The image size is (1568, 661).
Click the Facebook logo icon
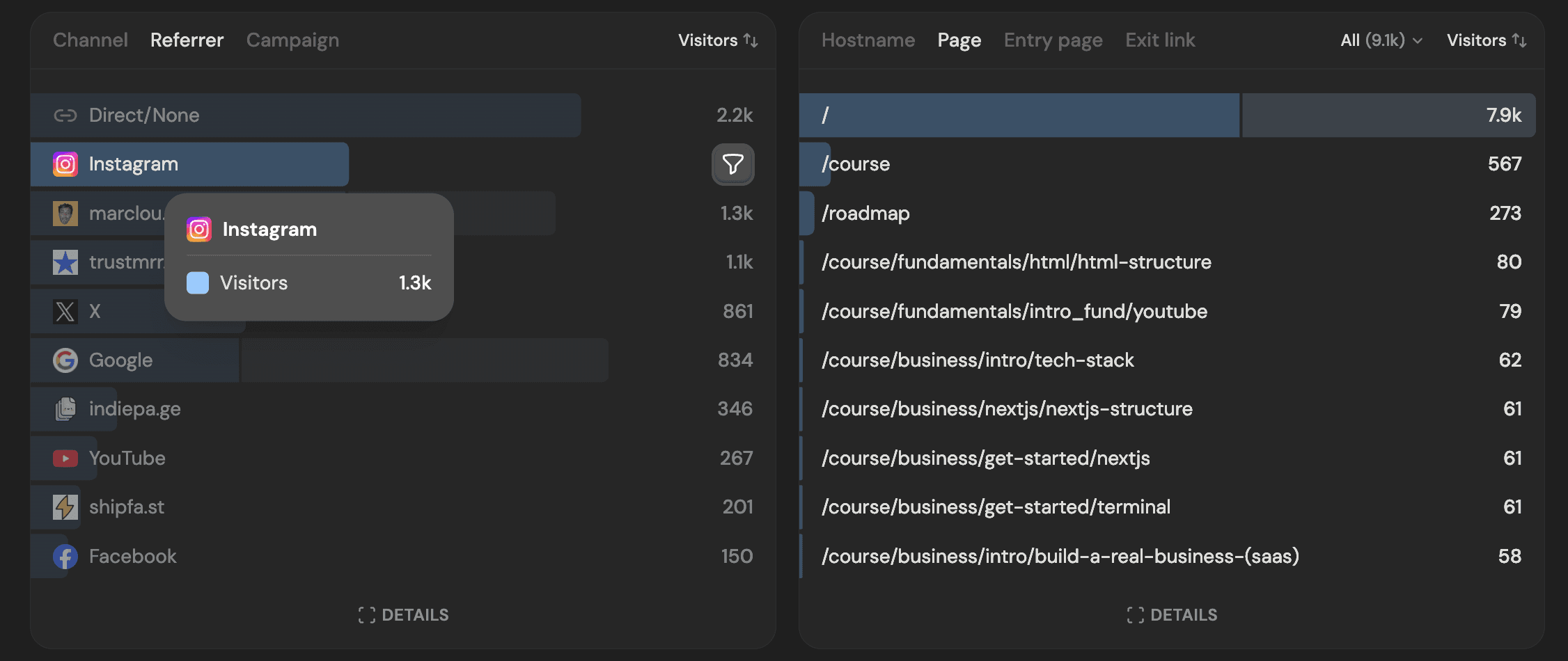click(x=65, y=557)
